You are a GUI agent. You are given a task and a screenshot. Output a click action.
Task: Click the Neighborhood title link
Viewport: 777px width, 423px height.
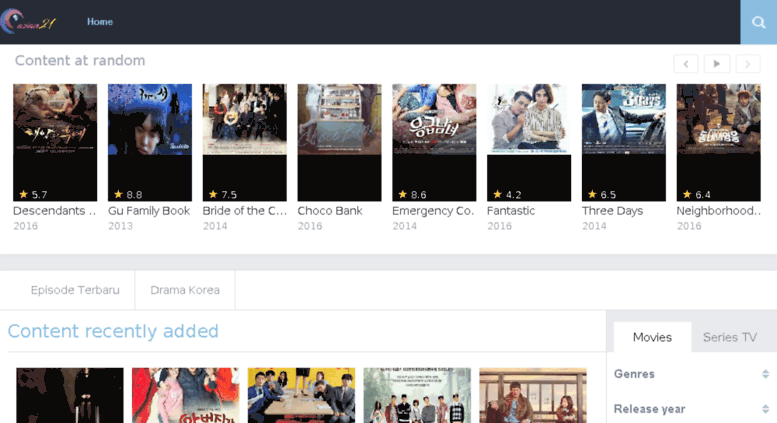click(719, 211)
